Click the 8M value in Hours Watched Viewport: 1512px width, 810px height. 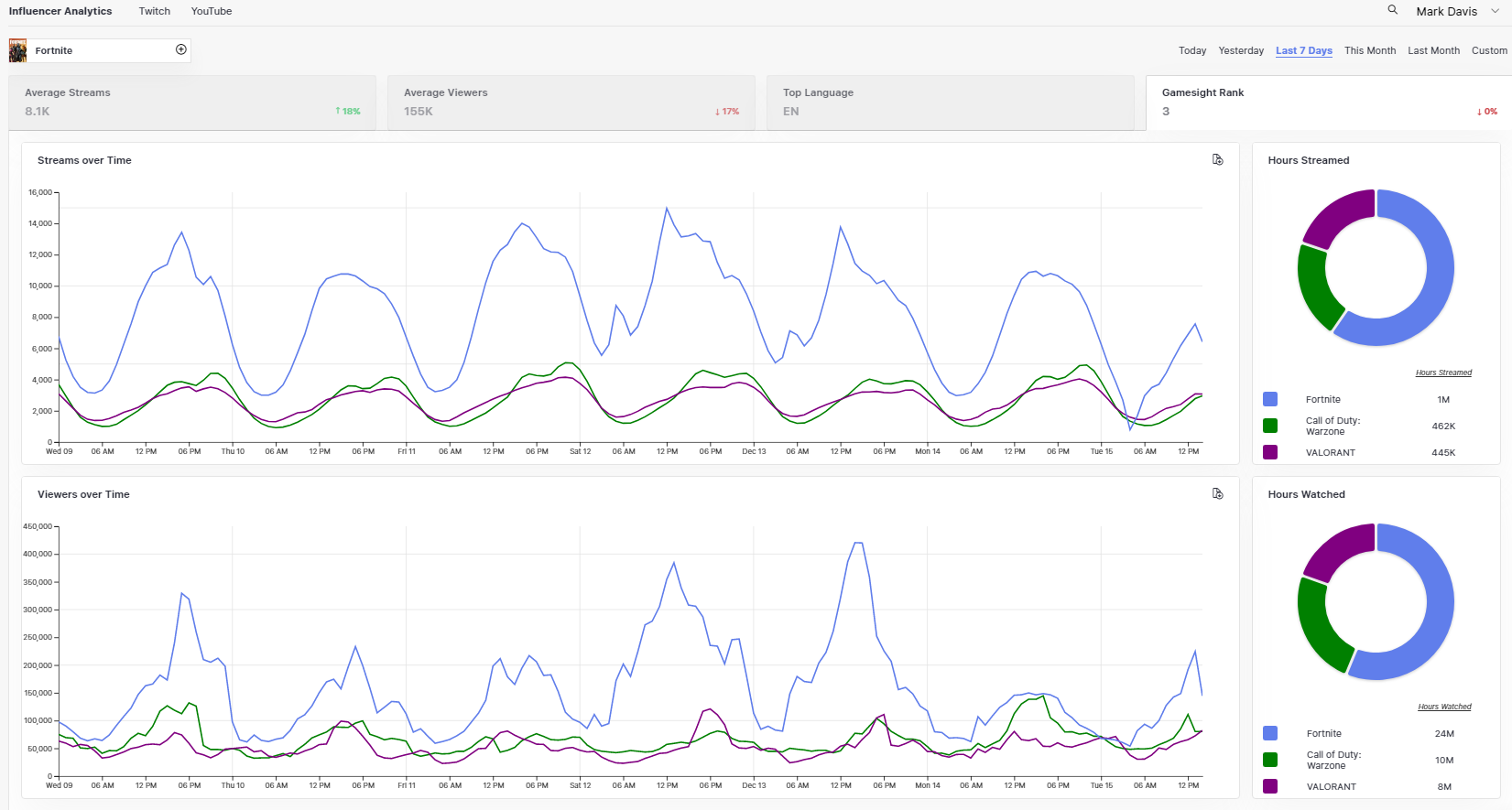1444,786
